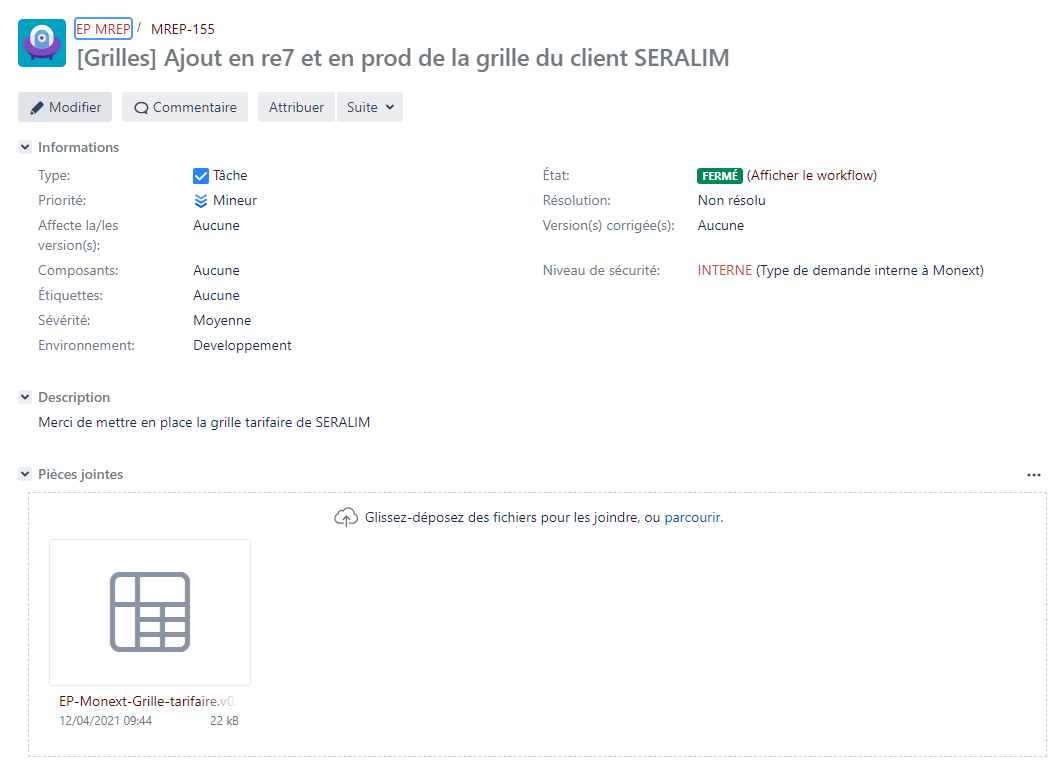Click Afficher le workflow link
This screenshot has width=1062, height=766.
pyautogui.click(x=812, y=176)
